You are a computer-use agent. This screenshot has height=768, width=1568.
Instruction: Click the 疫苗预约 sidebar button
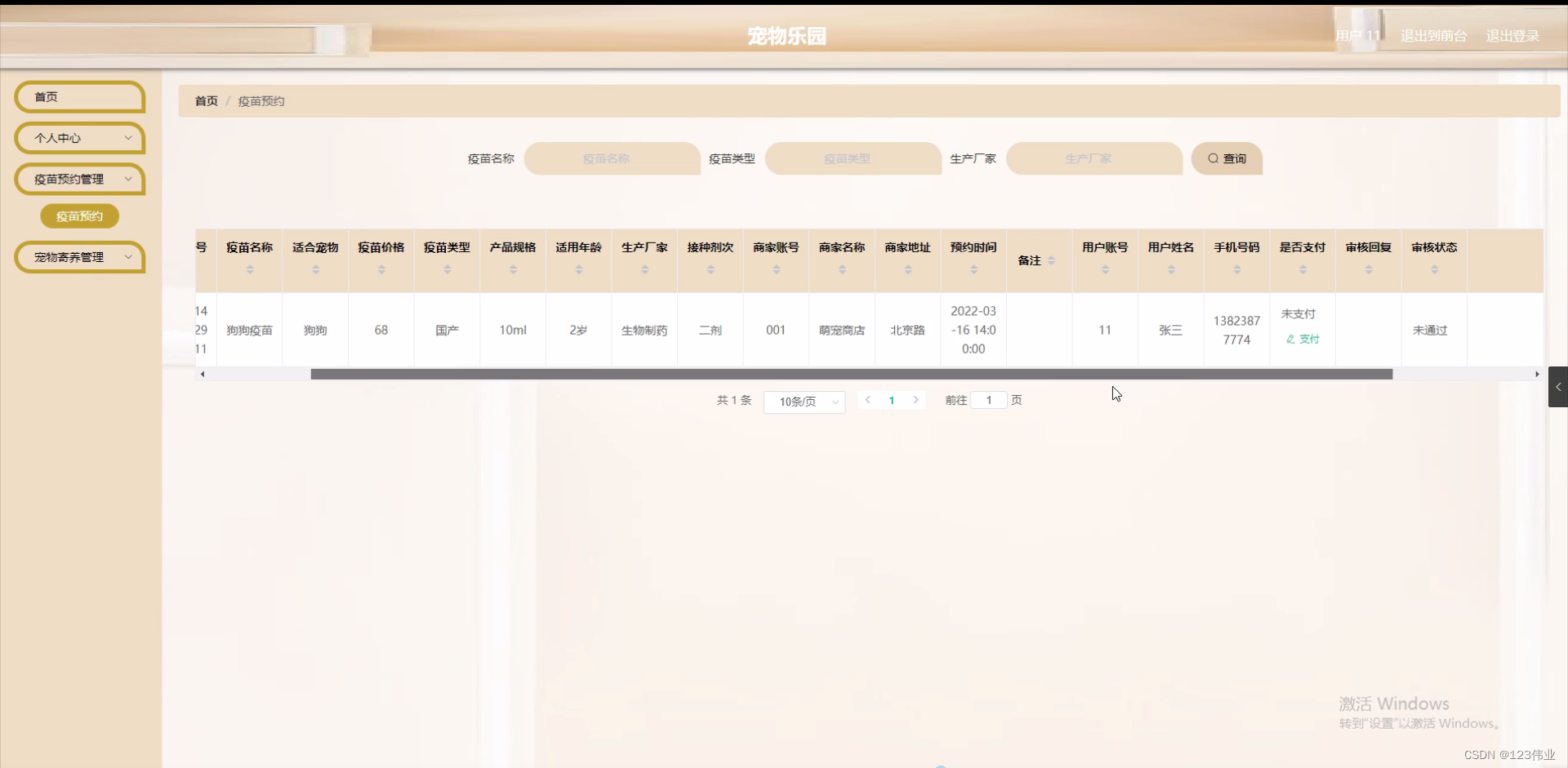pyautogui.click(x=79, y=215)
